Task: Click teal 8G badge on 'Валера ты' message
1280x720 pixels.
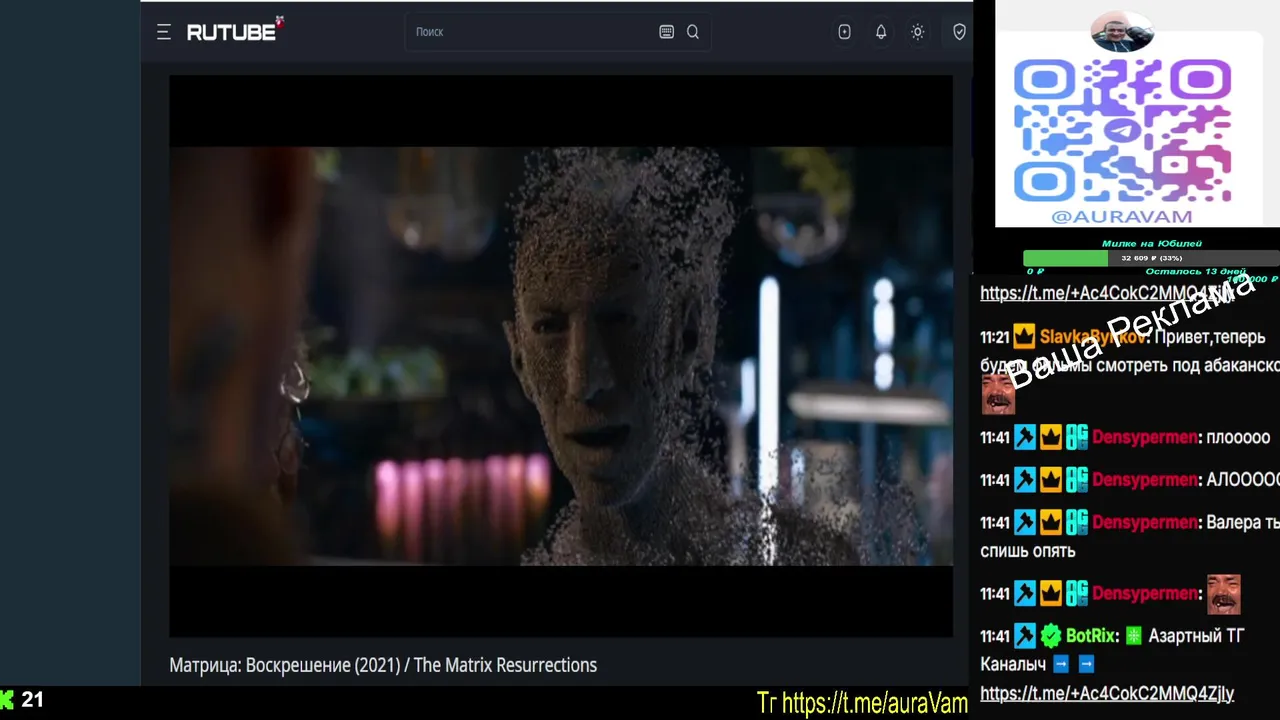Action: point(1077,522)
